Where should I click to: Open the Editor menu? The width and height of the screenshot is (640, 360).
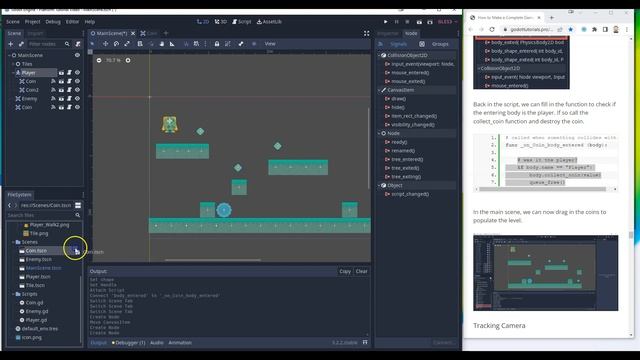pos(72,22)
